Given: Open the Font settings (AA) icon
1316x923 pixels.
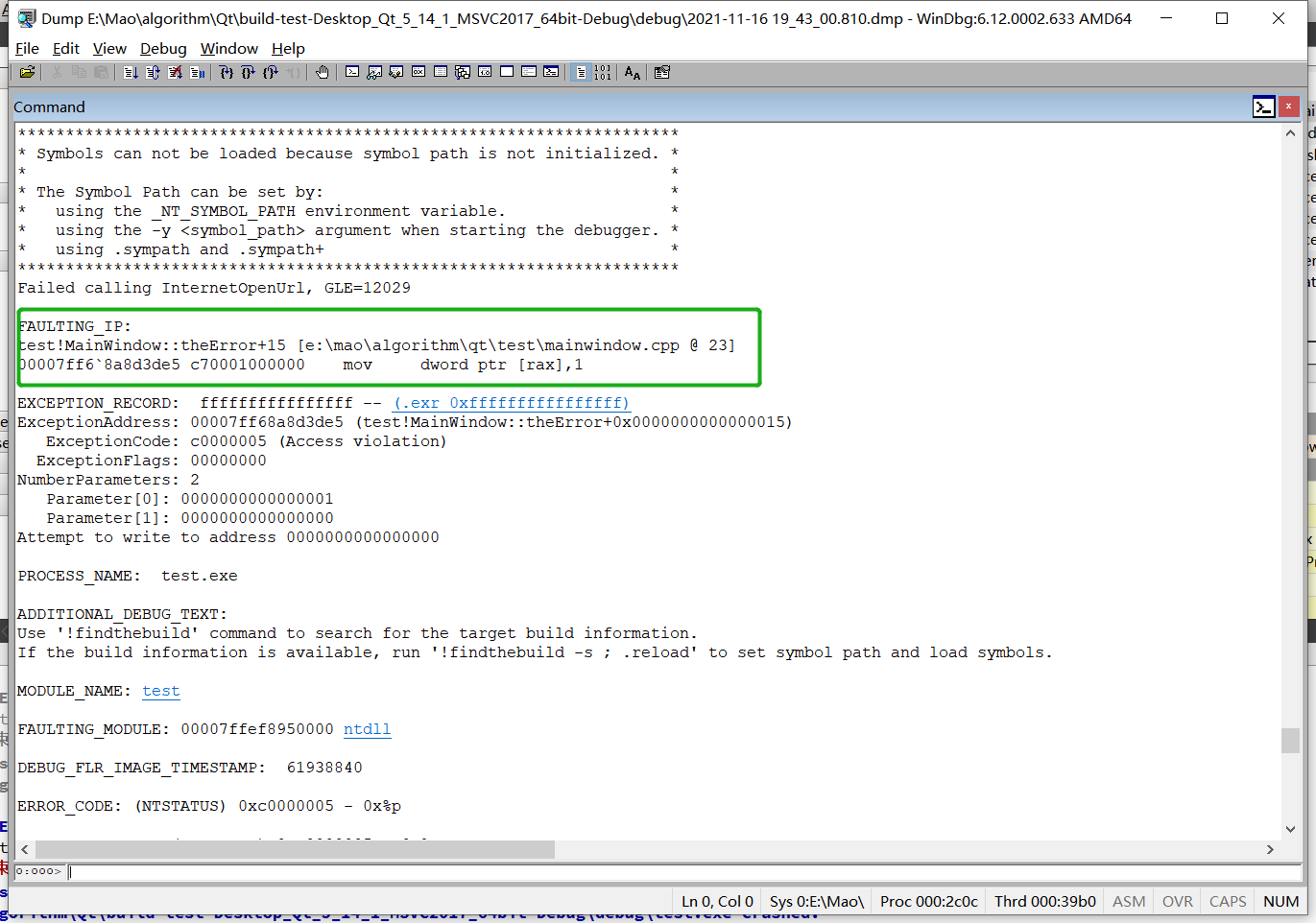Looking at the screenshot, I should click(632, 72).
